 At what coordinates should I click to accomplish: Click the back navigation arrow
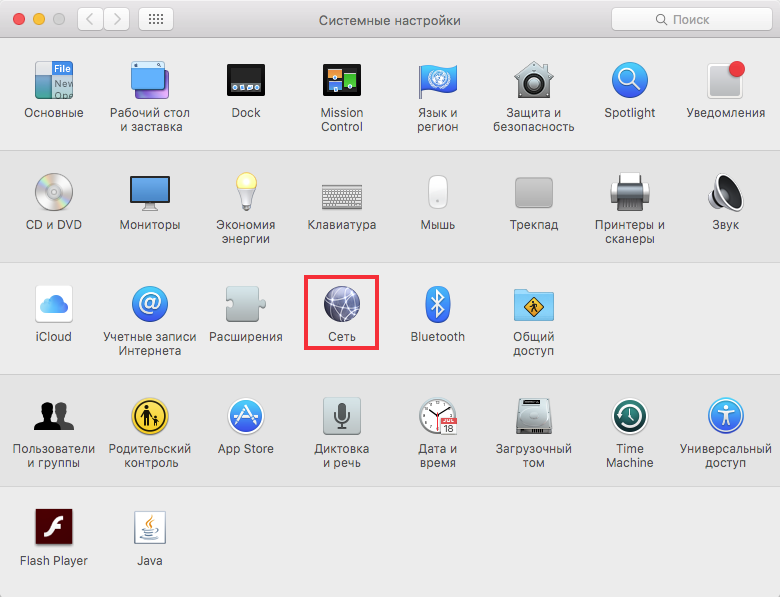90,19
